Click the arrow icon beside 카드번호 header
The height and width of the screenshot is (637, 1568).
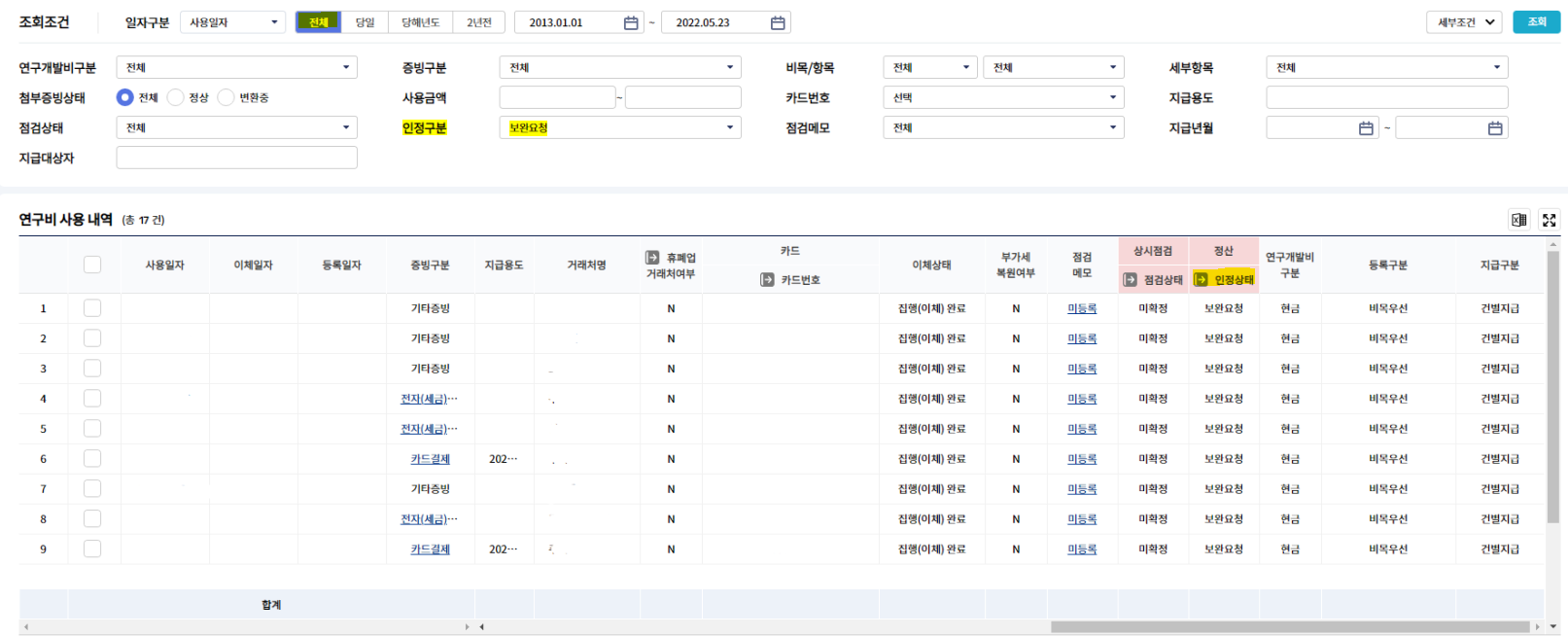pos(767,280)
